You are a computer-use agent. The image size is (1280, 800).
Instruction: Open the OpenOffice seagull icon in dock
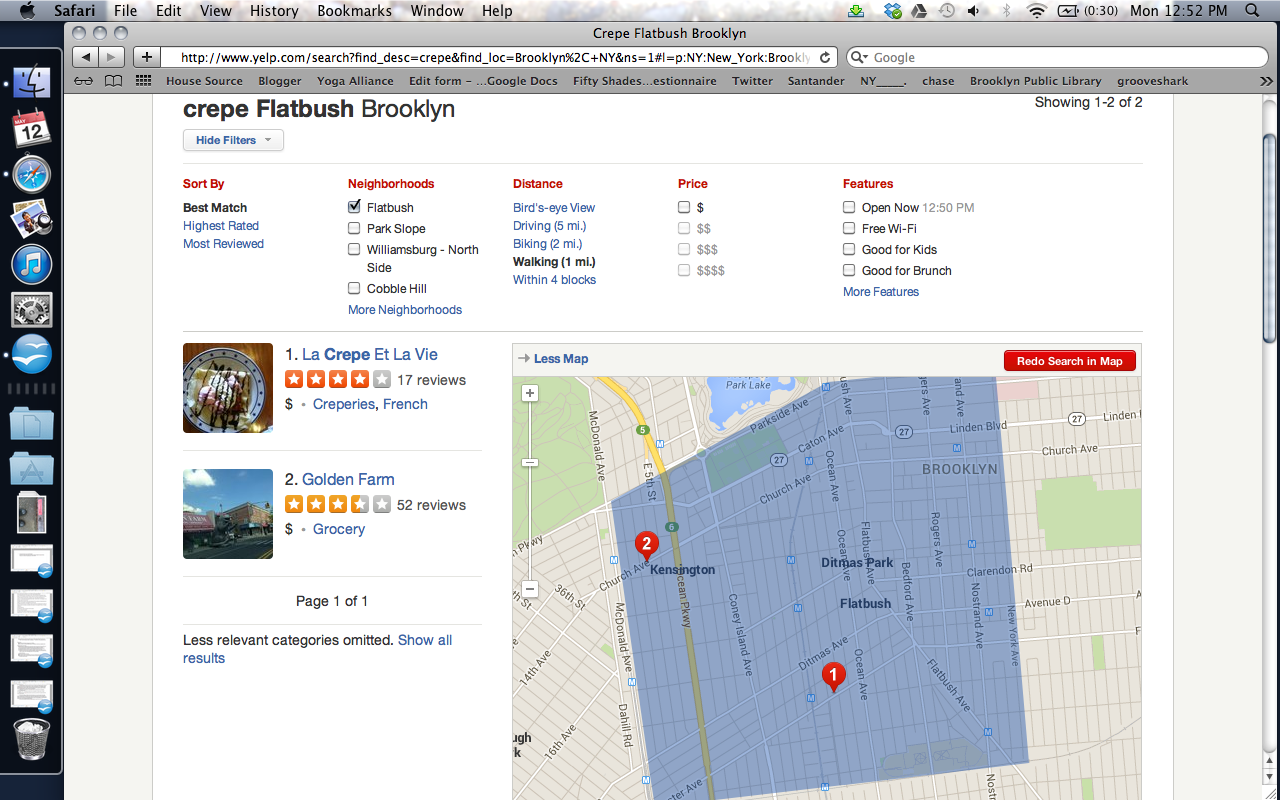coord(32,355)
